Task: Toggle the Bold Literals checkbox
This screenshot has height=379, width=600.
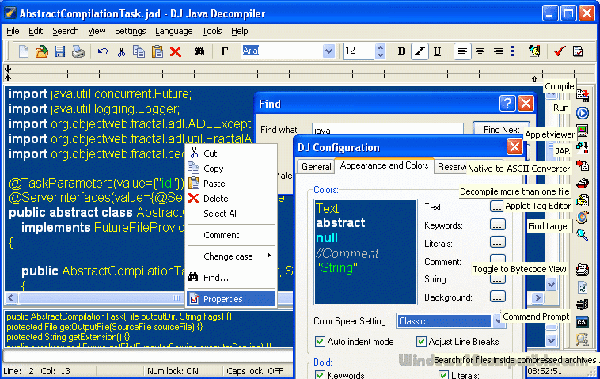Action: coord(444,374)
